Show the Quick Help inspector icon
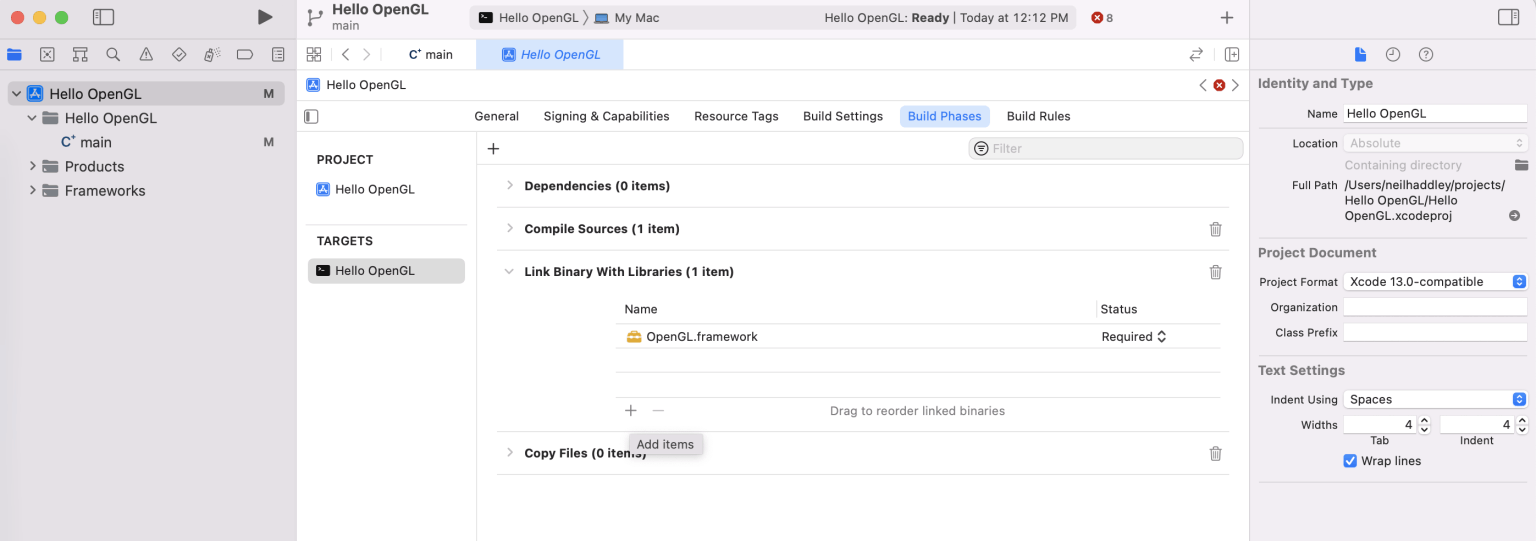Image resolution: width=1536 pixels, height=541 pixels. pos(1426,54)
